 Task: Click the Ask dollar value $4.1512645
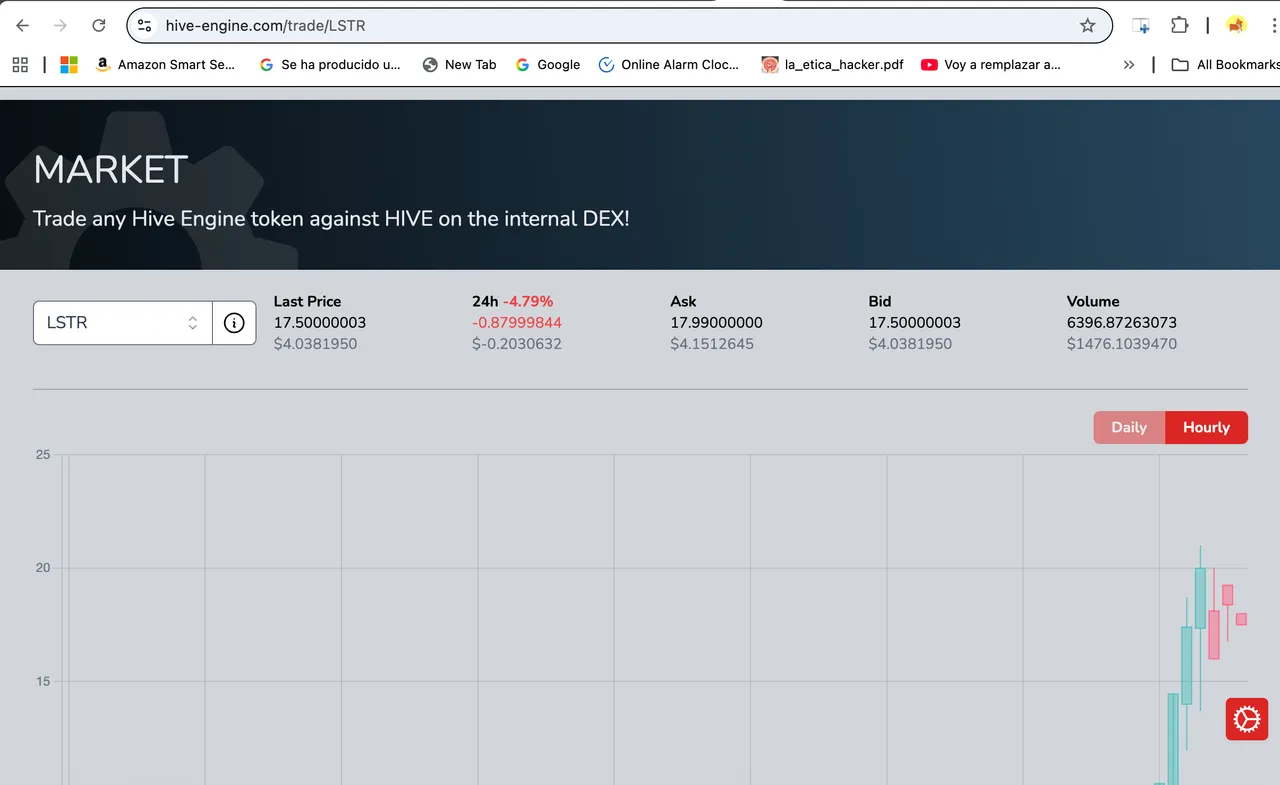tap(712, 343)
